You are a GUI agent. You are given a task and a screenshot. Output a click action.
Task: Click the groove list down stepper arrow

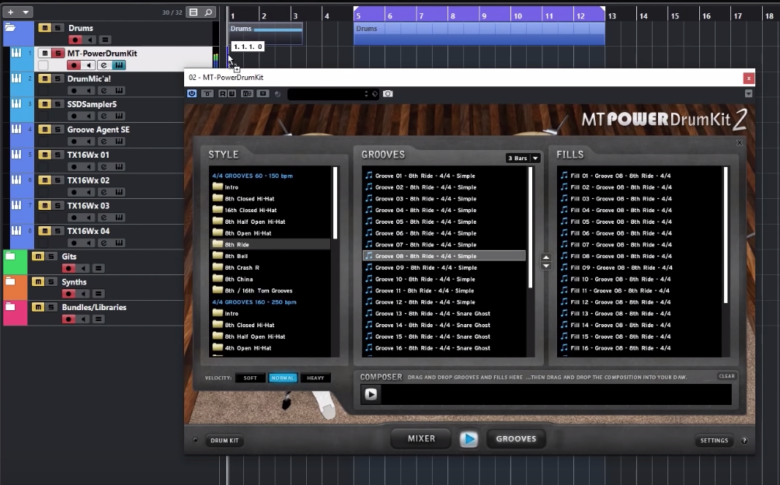546,266
